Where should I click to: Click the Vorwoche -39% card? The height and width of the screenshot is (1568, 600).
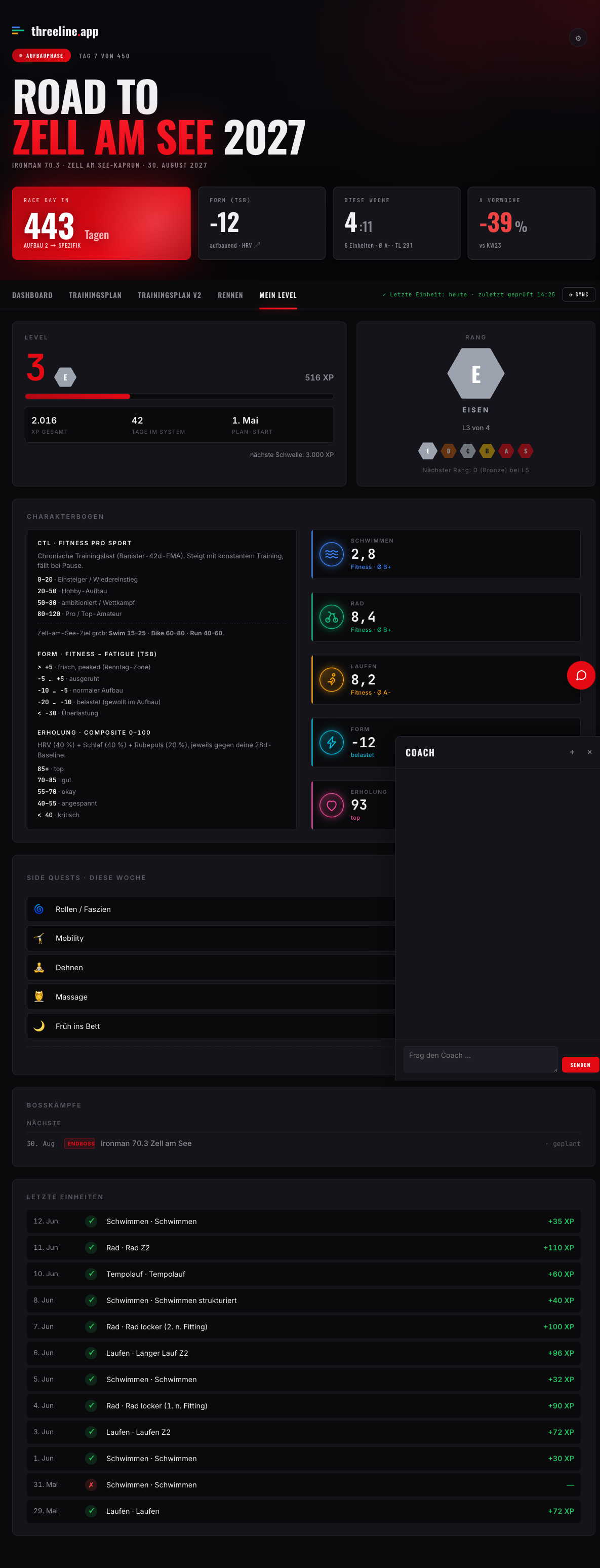pyautogui.click(x=531, y=223)
